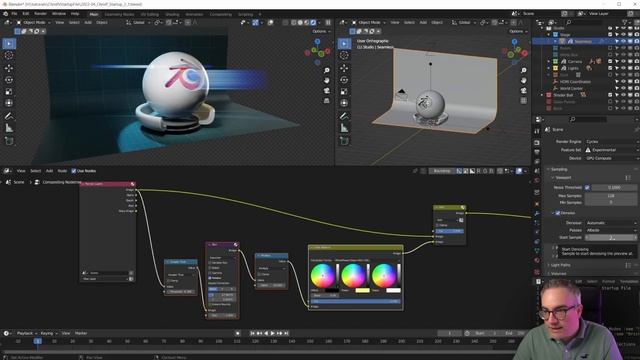Viewport: 640px width, 360px height.
Task: Click the Start Sample value field
Action: pyautogui.click(x=611, y=238)
